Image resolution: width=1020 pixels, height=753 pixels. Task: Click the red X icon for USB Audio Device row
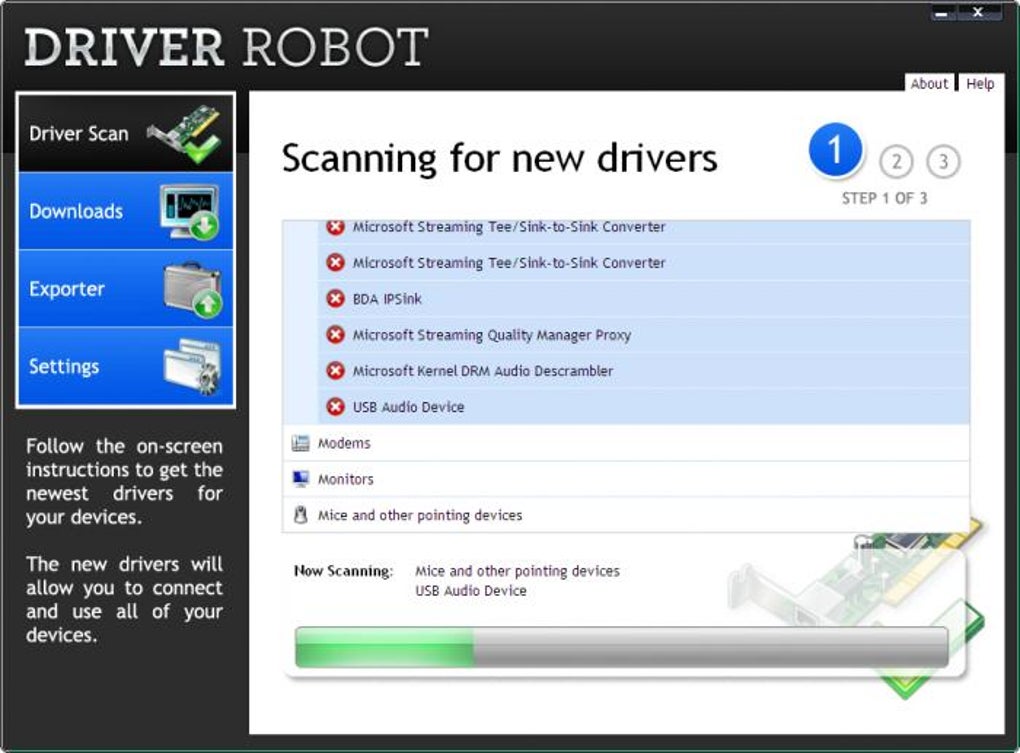click(335, 407)
